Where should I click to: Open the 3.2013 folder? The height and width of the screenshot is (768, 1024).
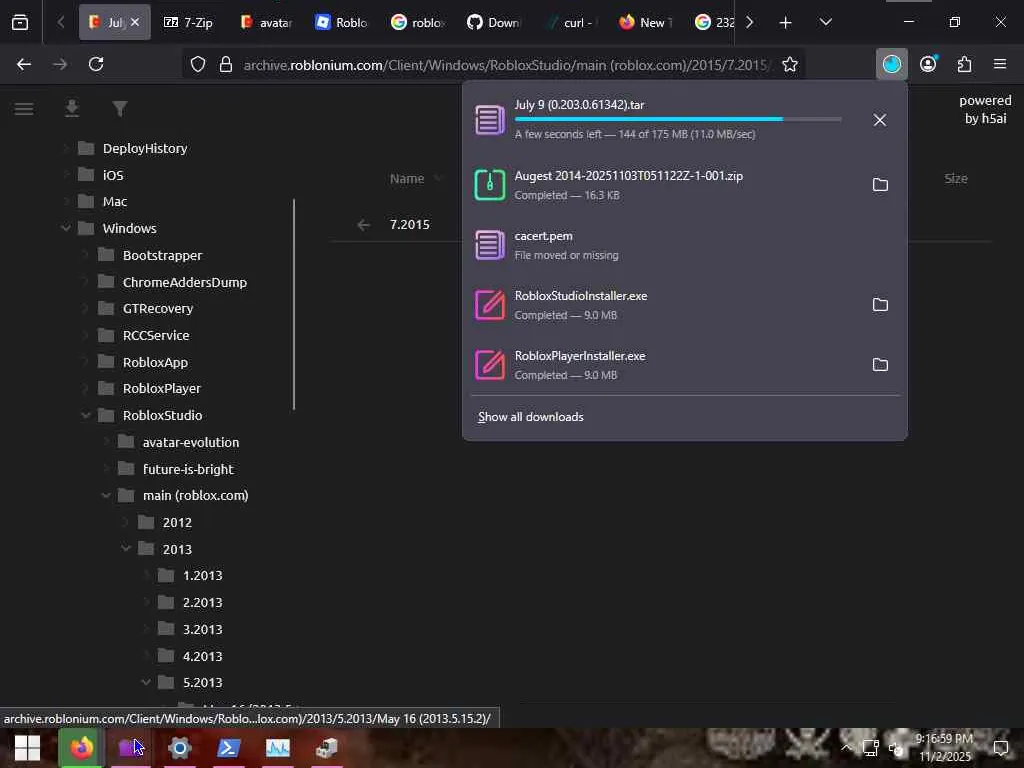pyautogui.click(x=202, y=630)
